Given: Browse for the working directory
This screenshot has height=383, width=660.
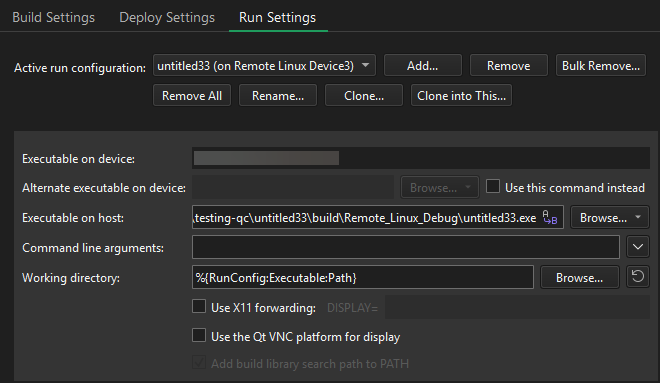Looking at the screenshot, I should [x=580, y=277].
